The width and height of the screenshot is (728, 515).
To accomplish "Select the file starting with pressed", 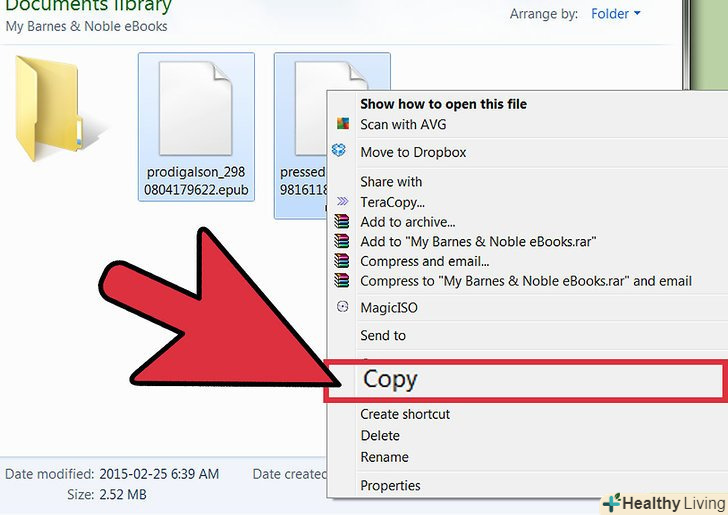I will (x=302, y=135).
